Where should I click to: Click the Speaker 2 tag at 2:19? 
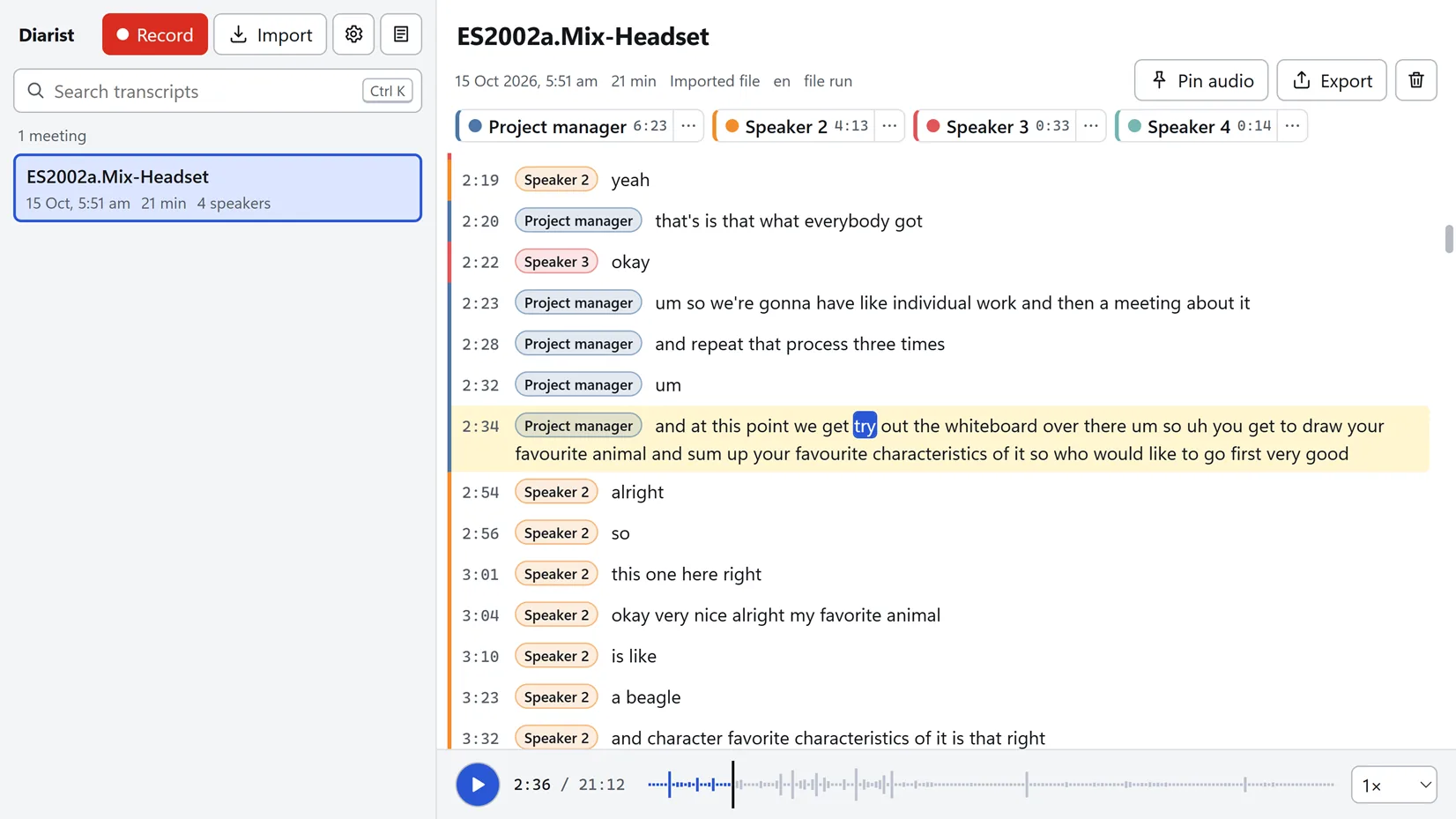(556, 180)
